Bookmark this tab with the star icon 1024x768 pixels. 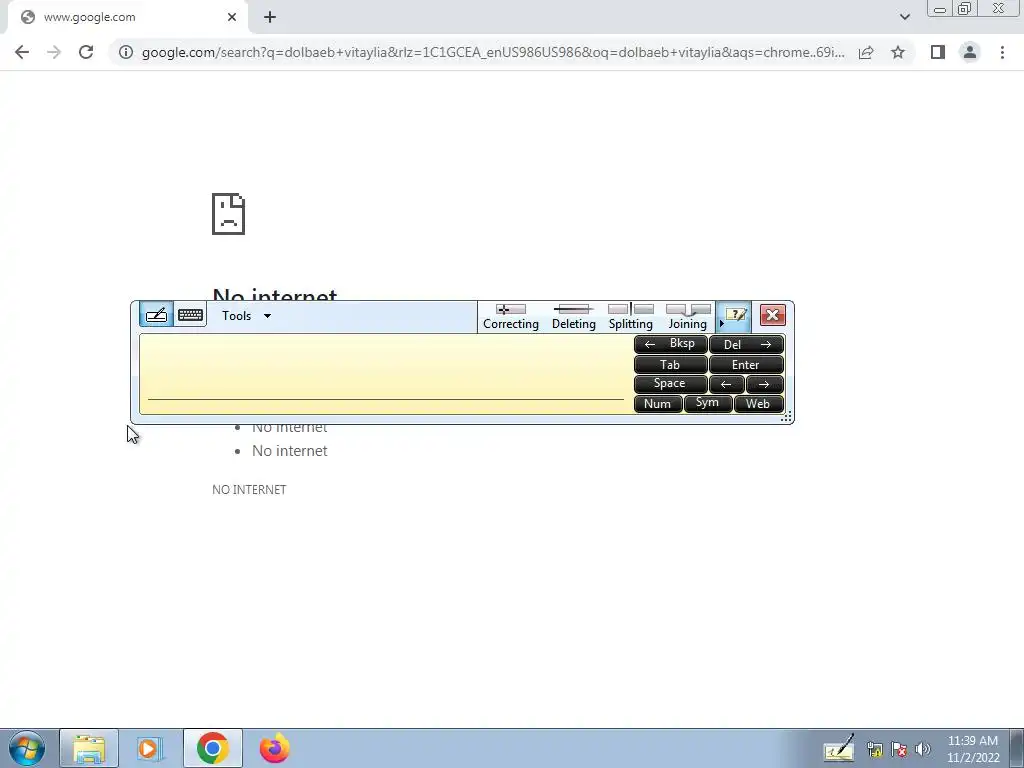pyautogui.click(x=898, y=52)
